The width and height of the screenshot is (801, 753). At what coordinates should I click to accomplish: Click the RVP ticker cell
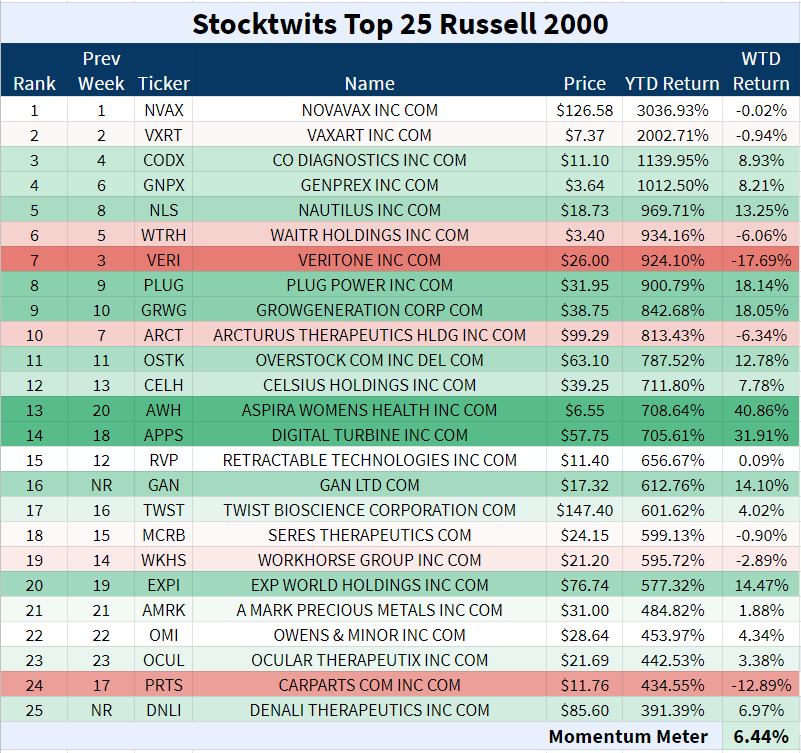163,460
